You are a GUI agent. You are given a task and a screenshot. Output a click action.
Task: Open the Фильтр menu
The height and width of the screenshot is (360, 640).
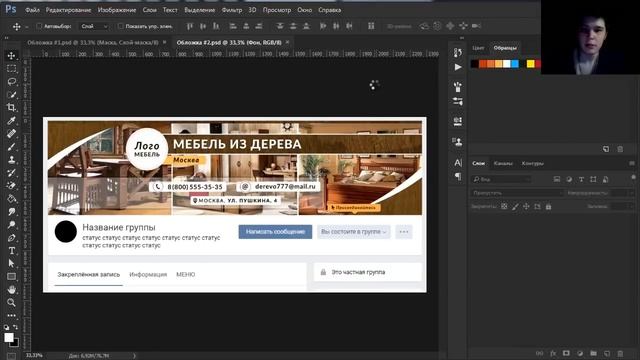click(232, 10)
